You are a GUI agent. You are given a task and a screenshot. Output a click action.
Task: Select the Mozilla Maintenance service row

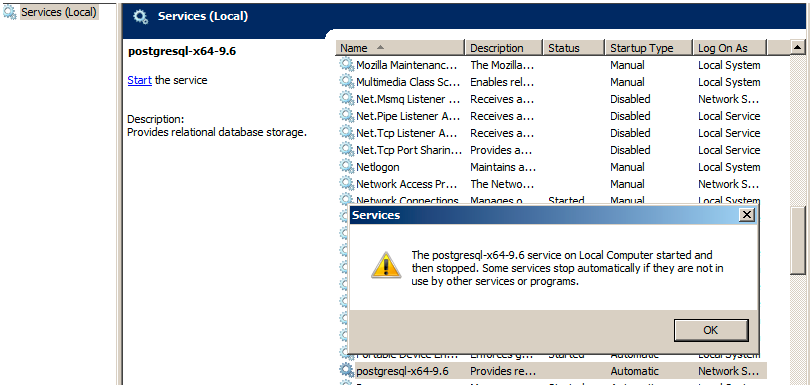552,65
